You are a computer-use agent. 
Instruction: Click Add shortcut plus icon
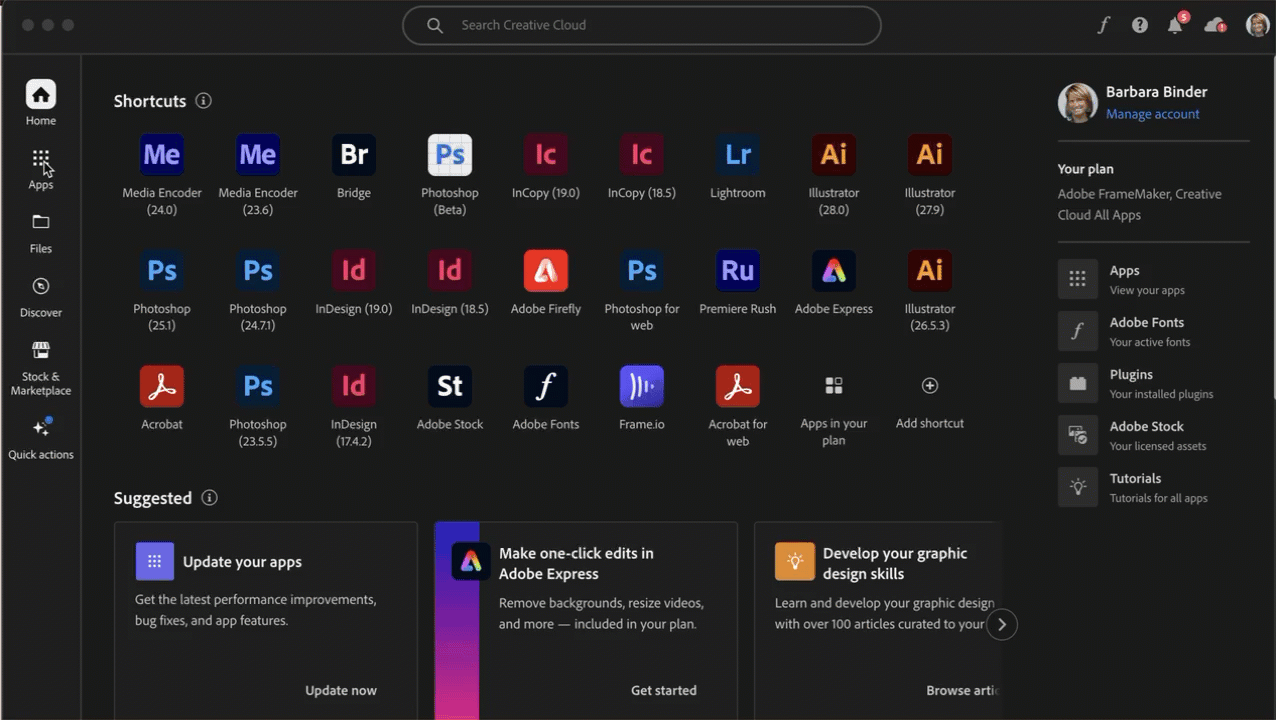(930, 386)
